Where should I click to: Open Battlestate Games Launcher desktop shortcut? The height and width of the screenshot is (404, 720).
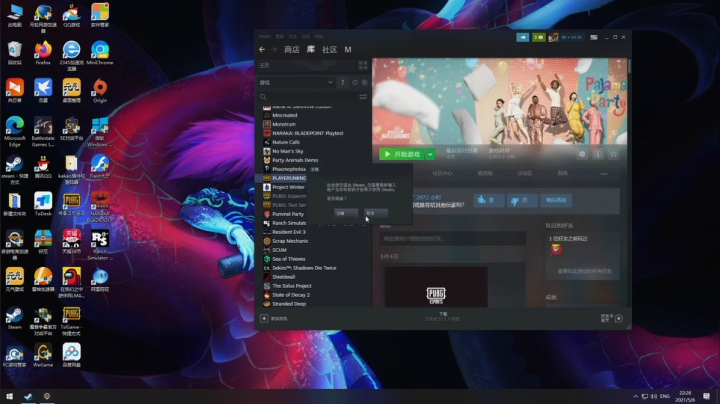click(x=43, y=132)
